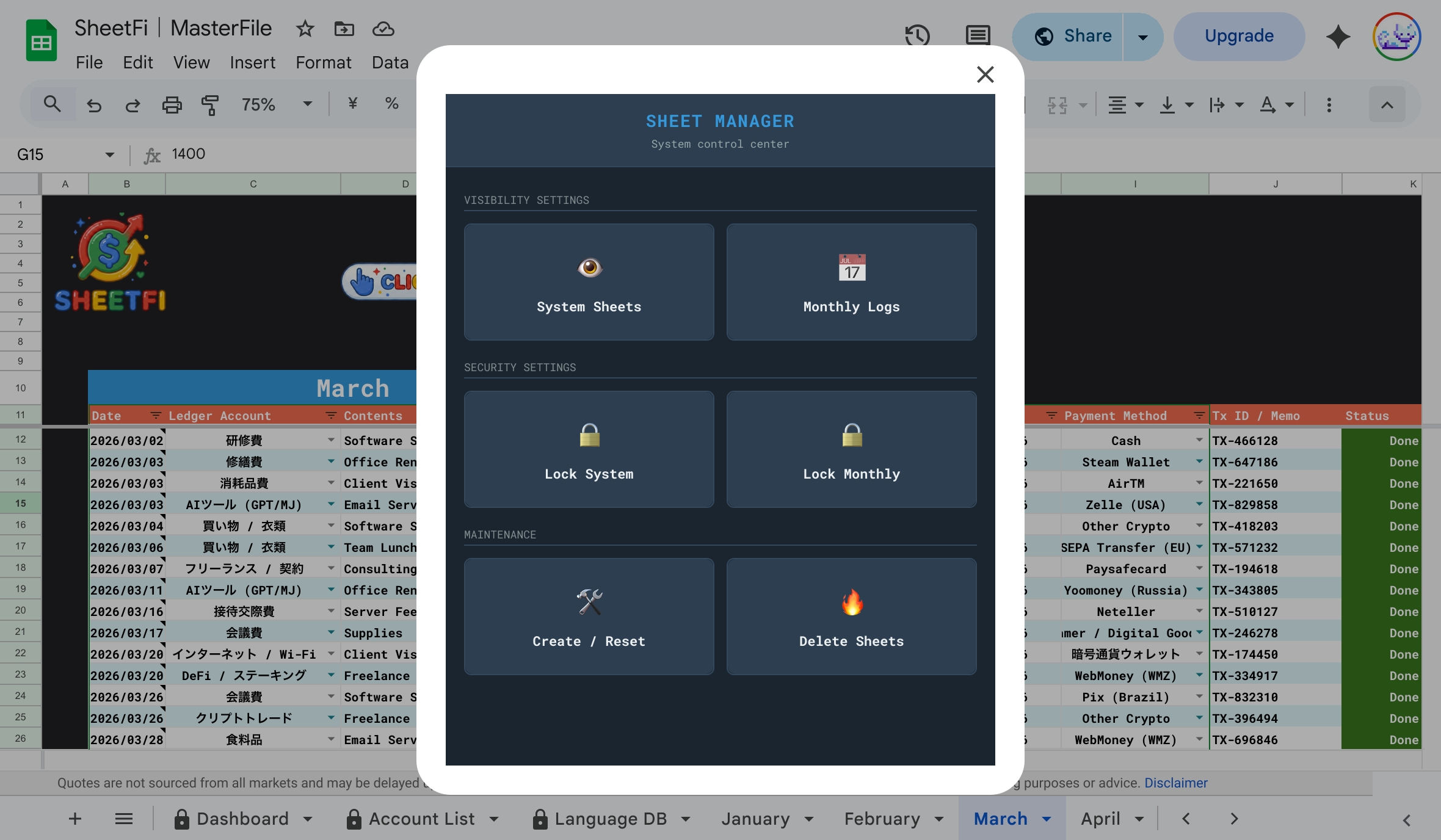Toggle System Sheets visibility eye tile

(589, 282)
